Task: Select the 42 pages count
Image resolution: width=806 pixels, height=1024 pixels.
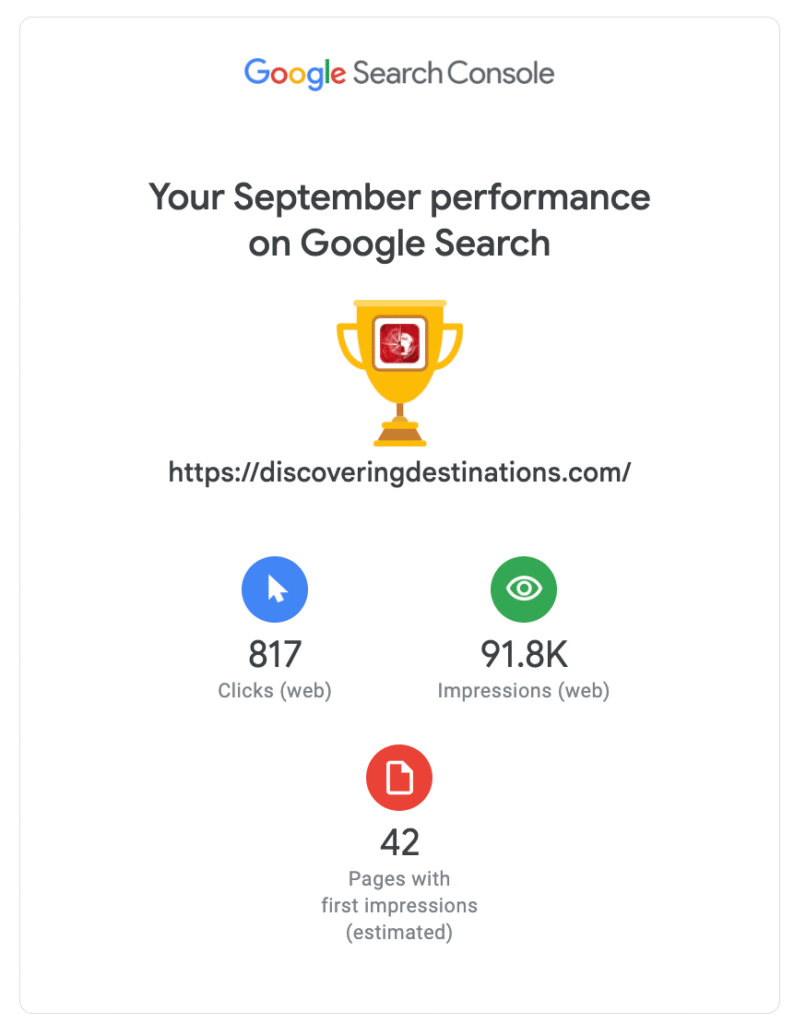Action: coord(400,842)
